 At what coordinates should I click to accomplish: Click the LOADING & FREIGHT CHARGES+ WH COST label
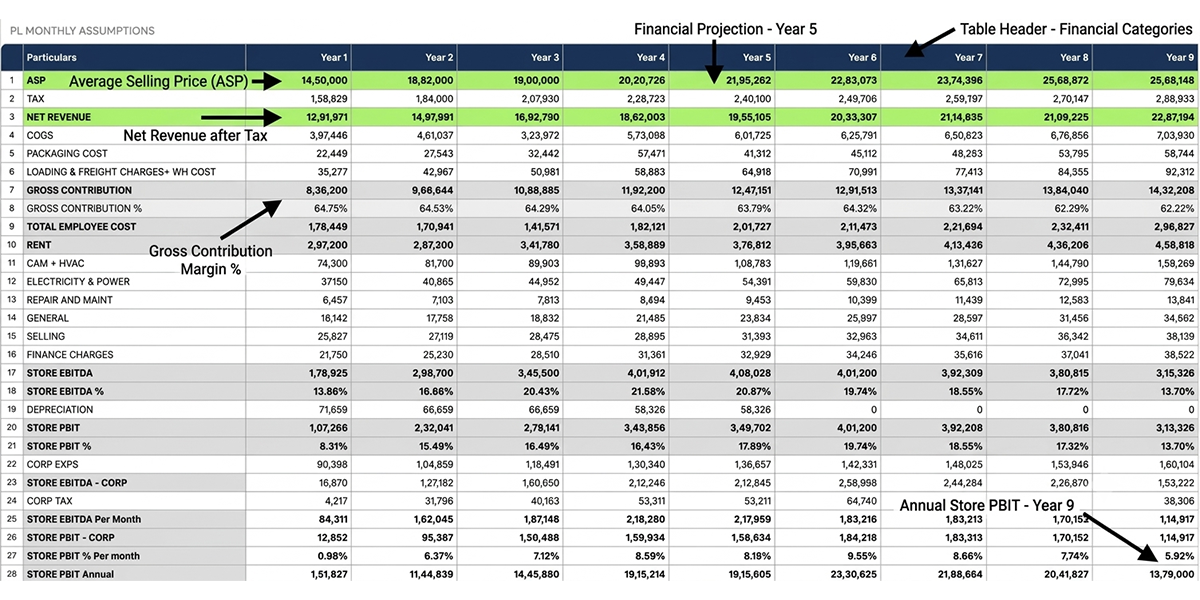121,172
